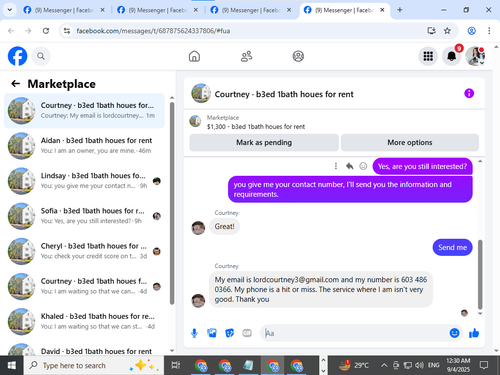
Task: Open the Groups icon in top navigation
Action: coord(298,56)
